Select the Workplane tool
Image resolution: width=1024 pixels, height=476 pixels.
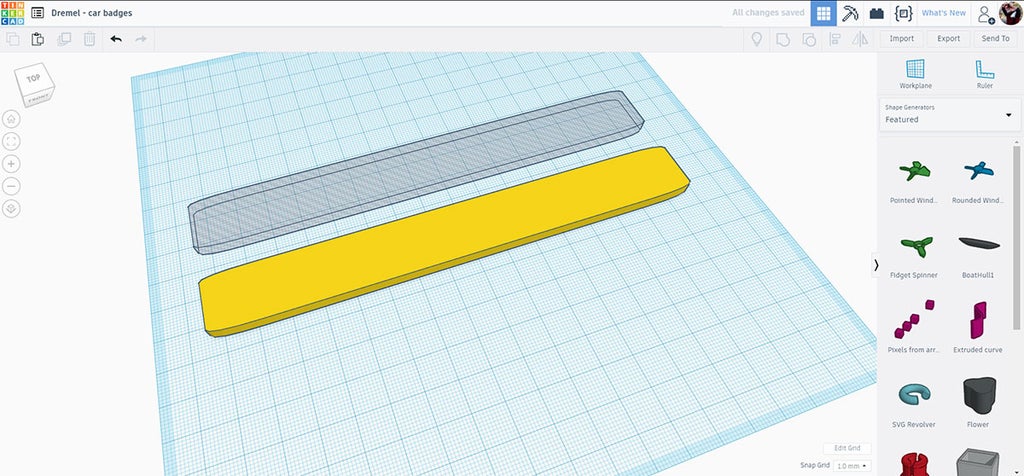[x=915, y=74]
